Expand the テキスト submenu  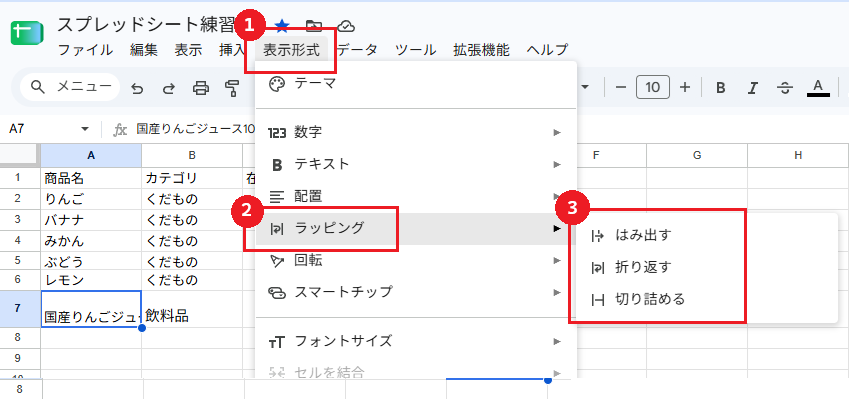coord(415,164)
